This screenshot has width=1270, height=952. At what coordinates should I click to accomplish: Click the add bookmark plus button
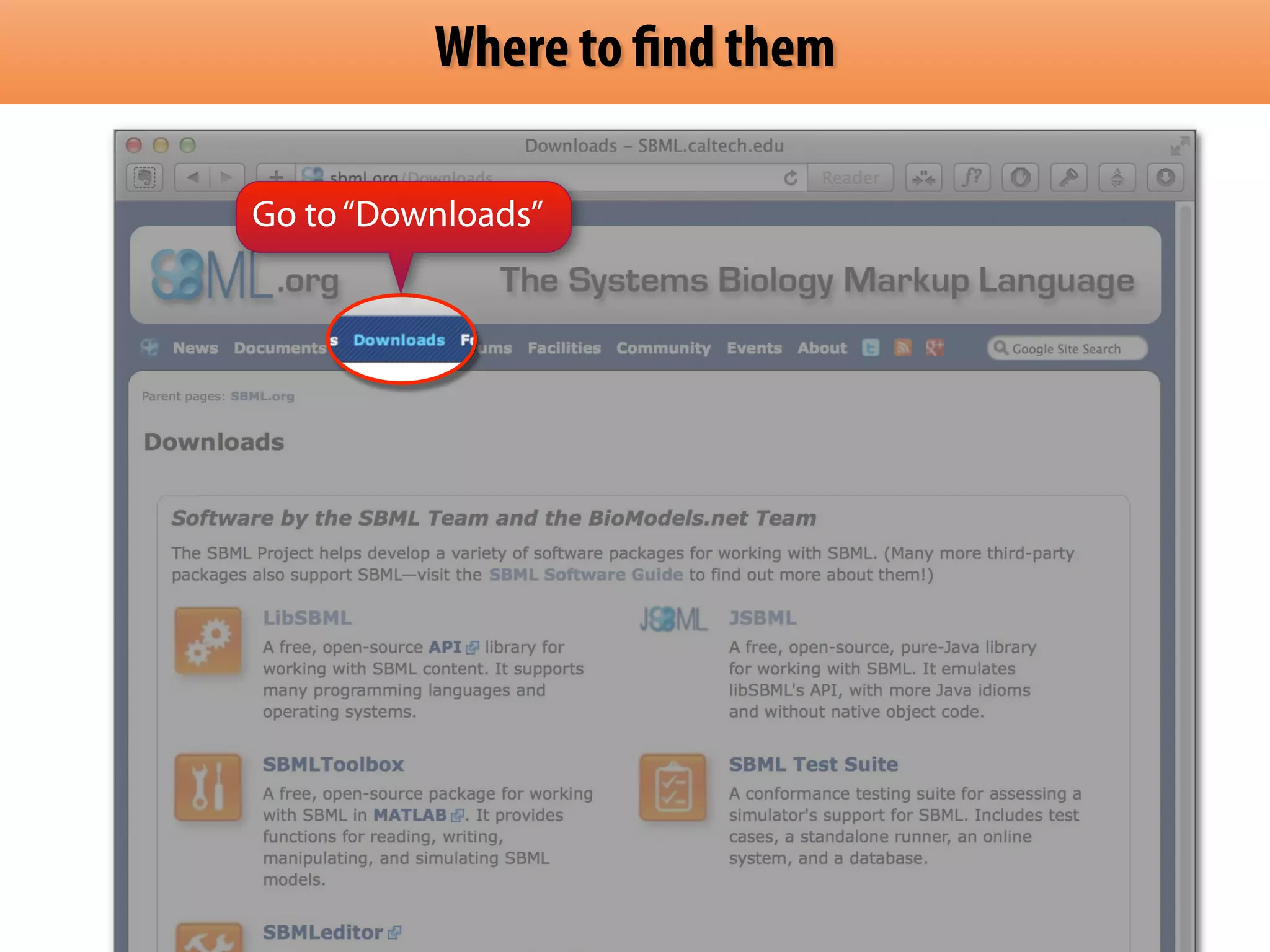click(276, 176)
